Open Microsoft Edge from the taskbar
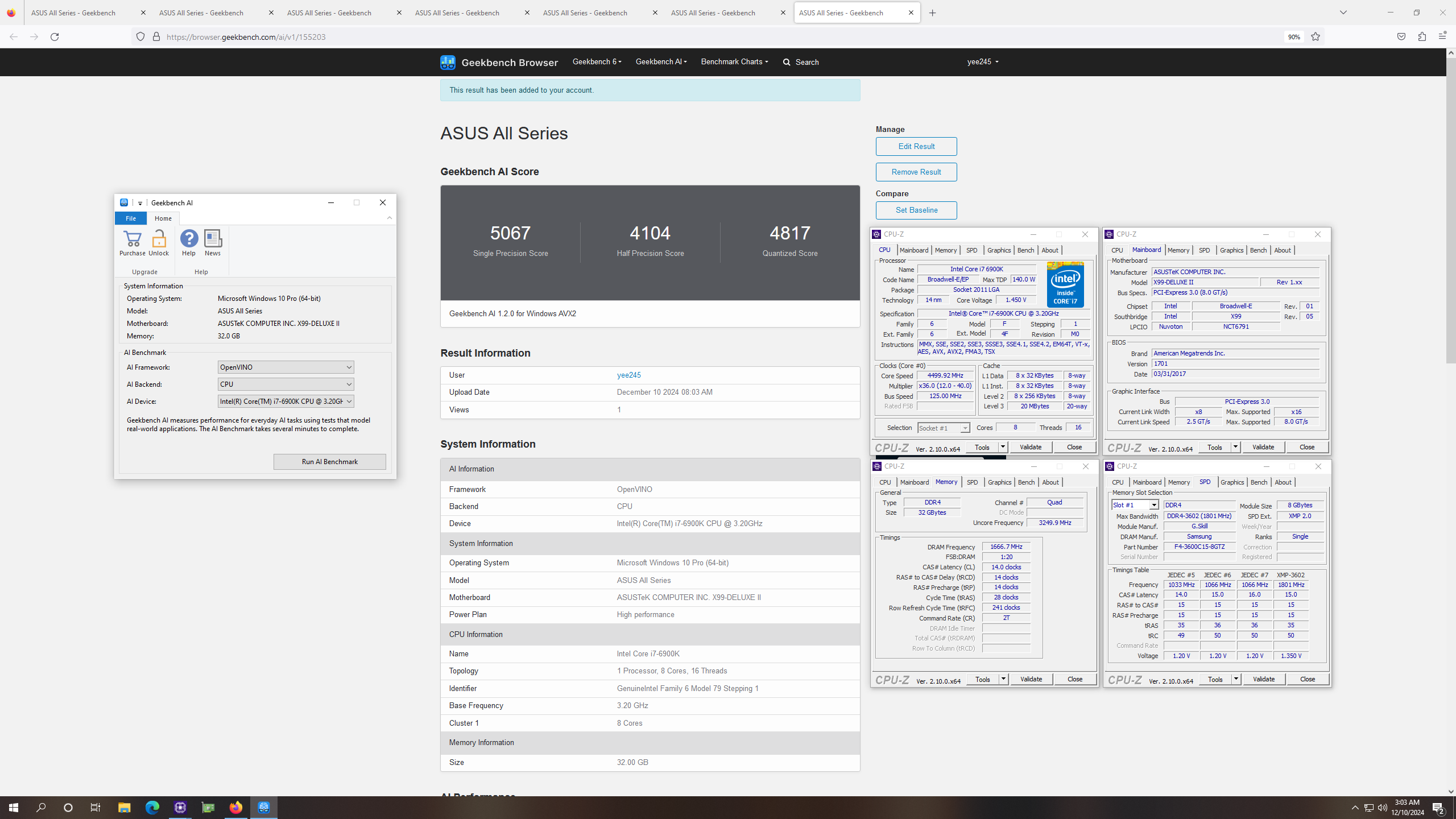The width and height of the screenshot is (1456, 819). [x=152, y=808]
